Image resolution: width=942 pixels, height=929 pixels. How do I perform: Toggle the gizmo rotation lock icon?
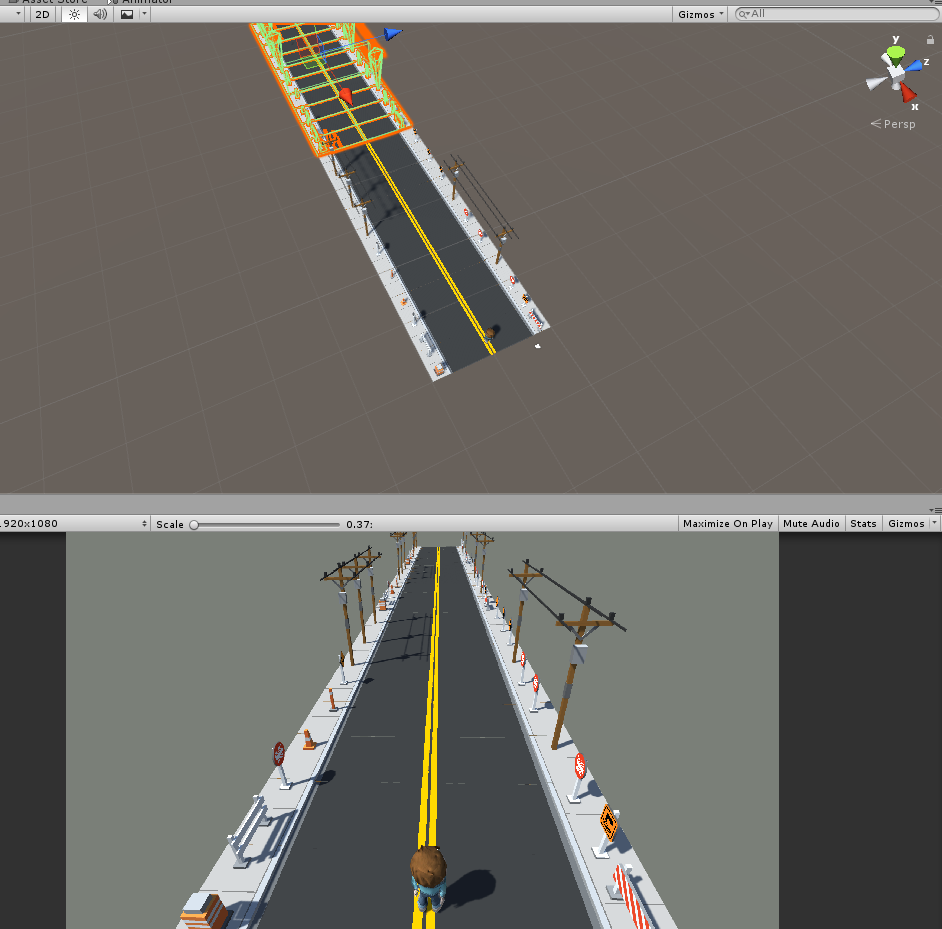[930, 40]
